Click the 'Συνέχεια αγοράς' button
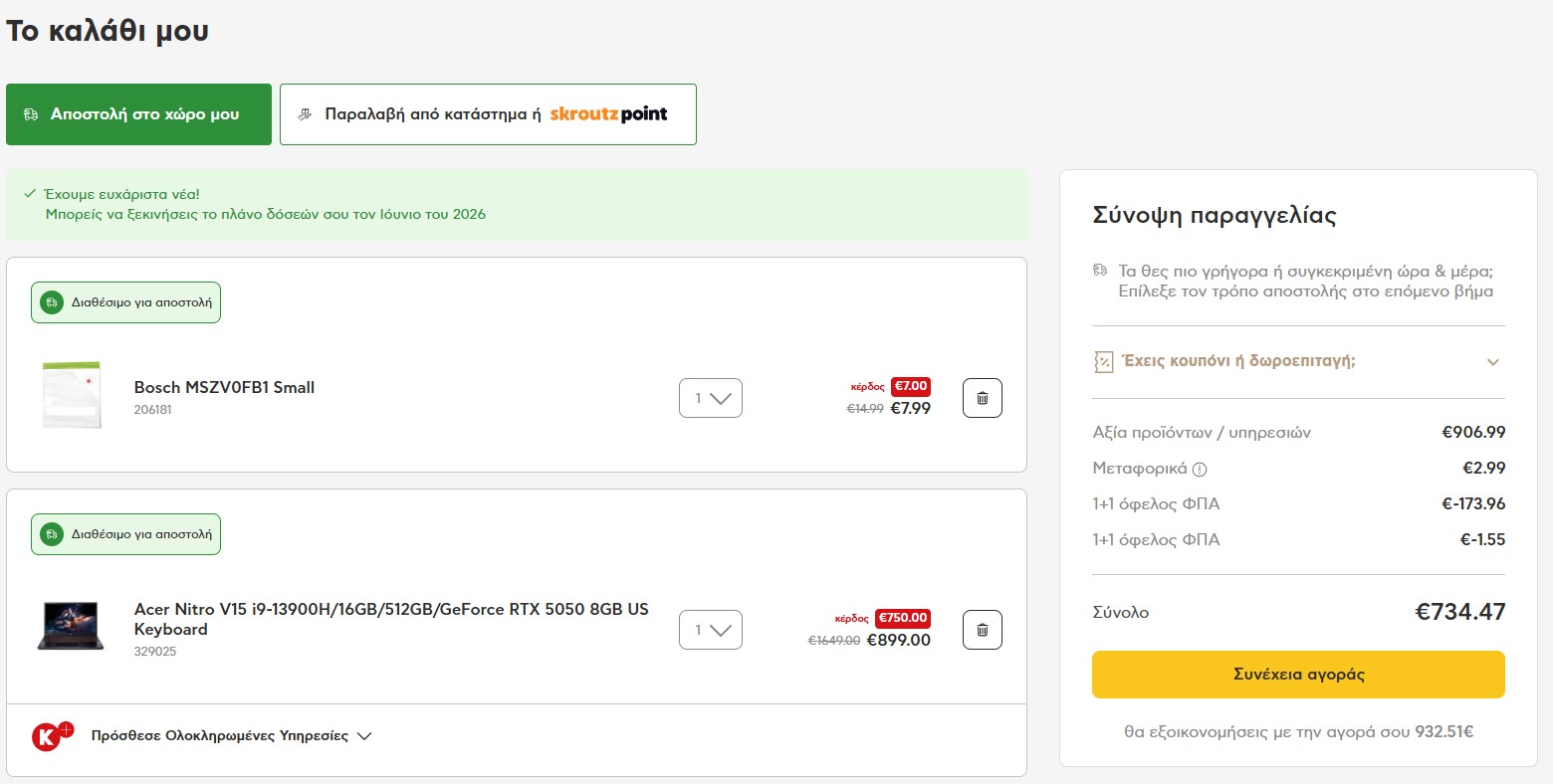Screen dimensions: 1553x784 [x=1298, y=675]
